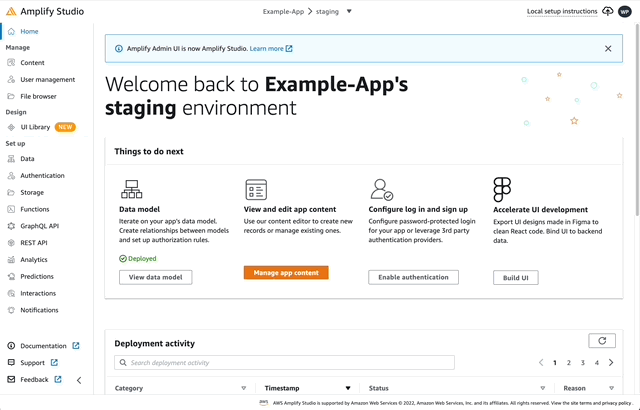Select page 3 of deployment activity
Viewport: 640px width, 410px height.
pyautogui.click(x=582, y=363)
